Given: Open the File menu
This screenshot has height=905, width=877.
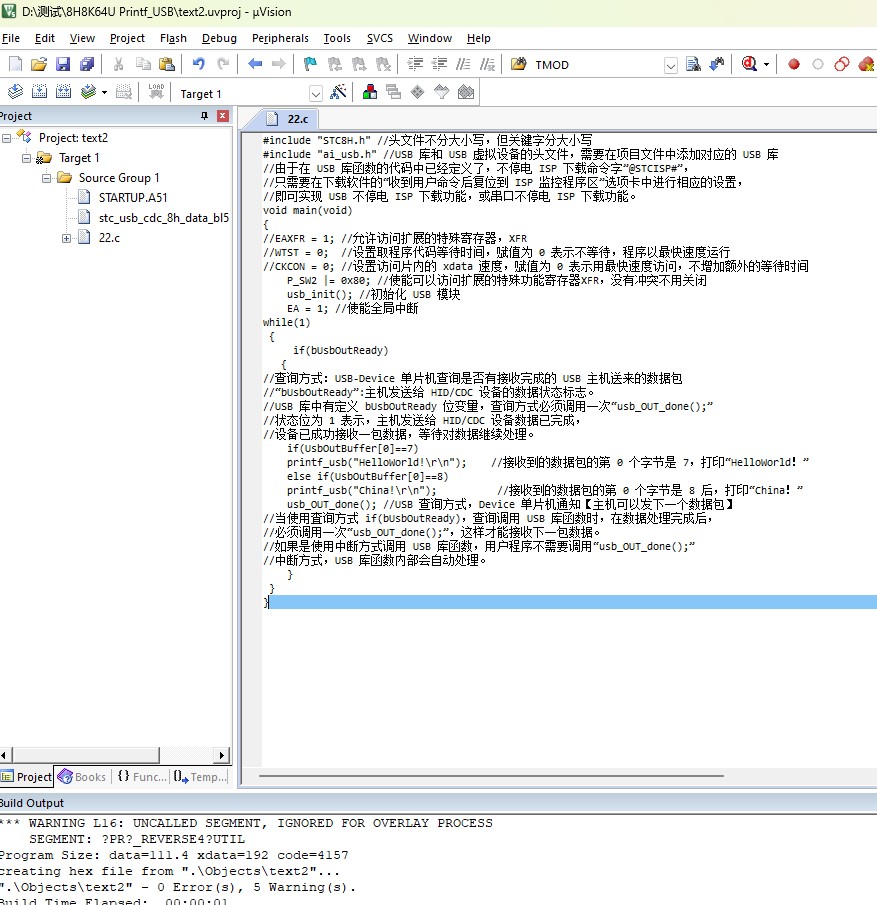Looking at the screenshot, I should coord(11,38).
